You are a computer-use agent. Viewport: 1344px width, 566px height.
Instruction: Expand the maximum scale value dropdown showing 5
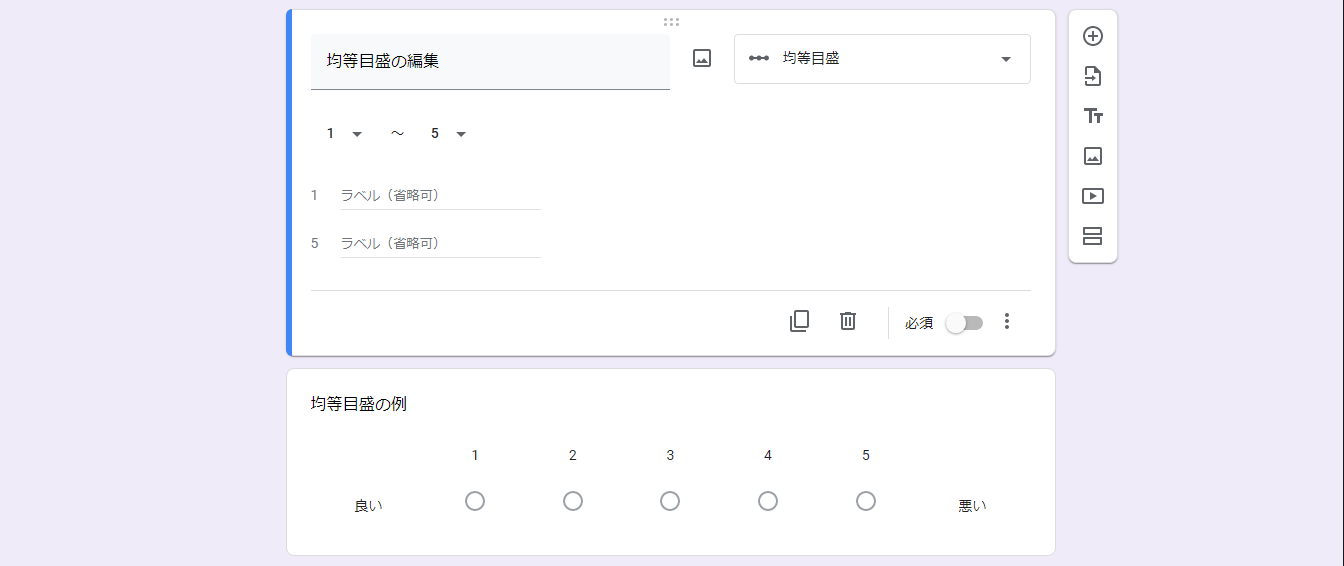point(448,134)
